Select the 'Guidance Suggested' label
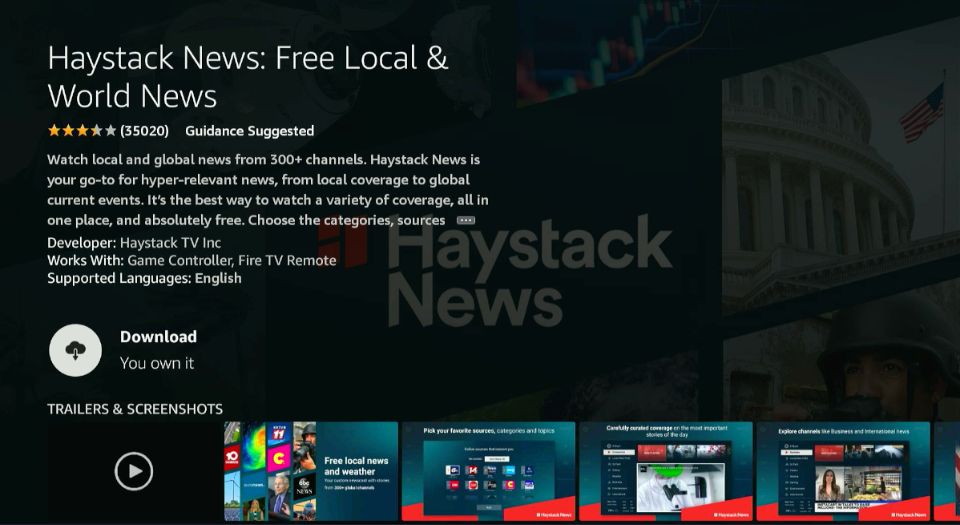Screen dimensions: 960x525 coord(250,131)
